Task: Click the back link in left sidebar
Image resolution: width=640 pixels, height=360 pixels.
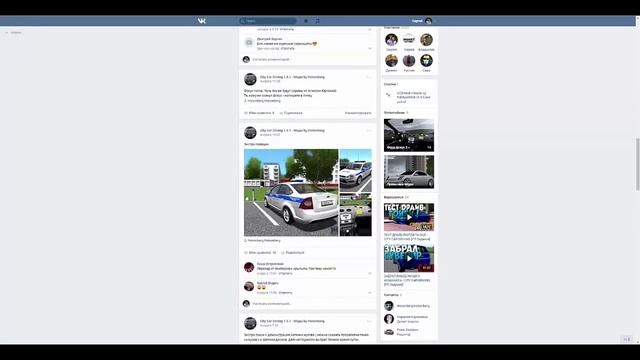Action: [13, 33]
